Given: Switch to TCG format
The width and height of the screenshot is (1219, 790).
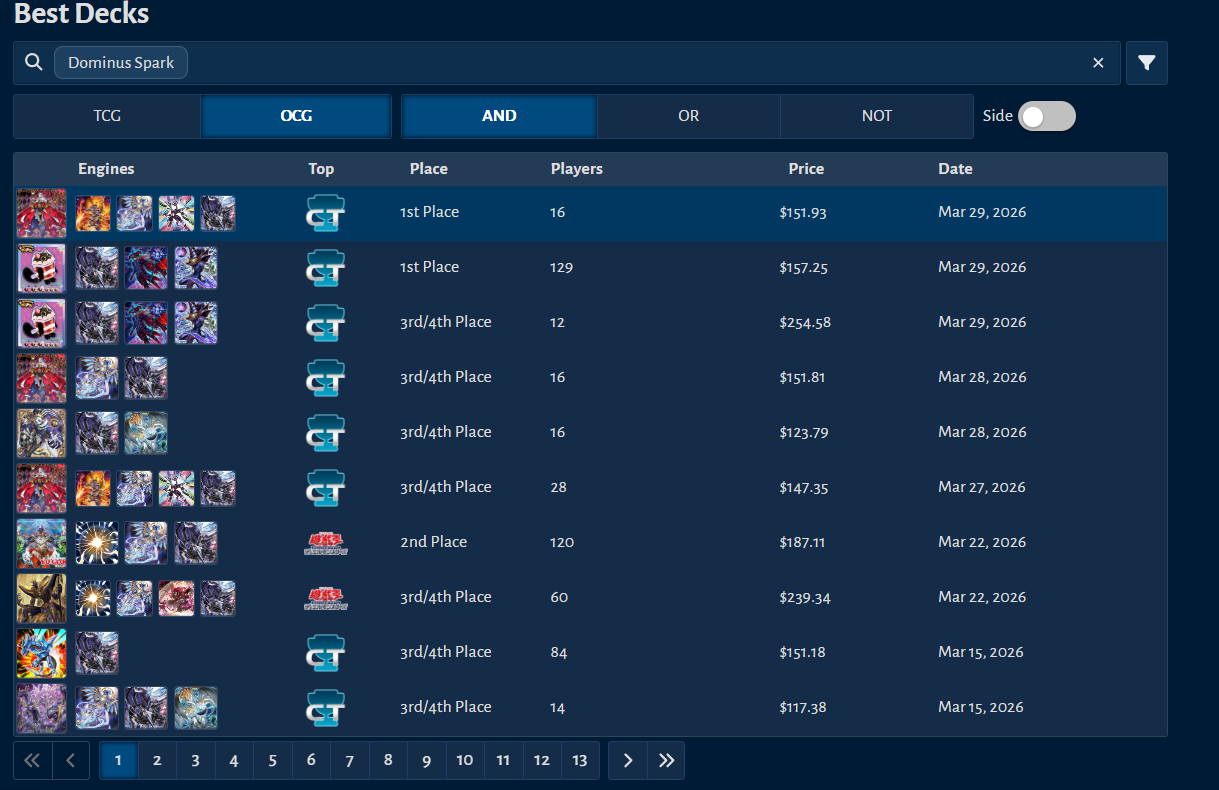Looking at the screenshot, I should (x=107, y=116).
